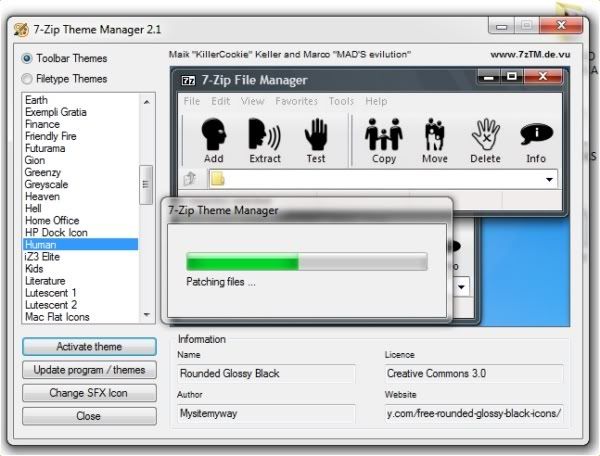The image size is (600, 456).
Task: Expand the preview address bar dropdown
Action: (549, 179)
